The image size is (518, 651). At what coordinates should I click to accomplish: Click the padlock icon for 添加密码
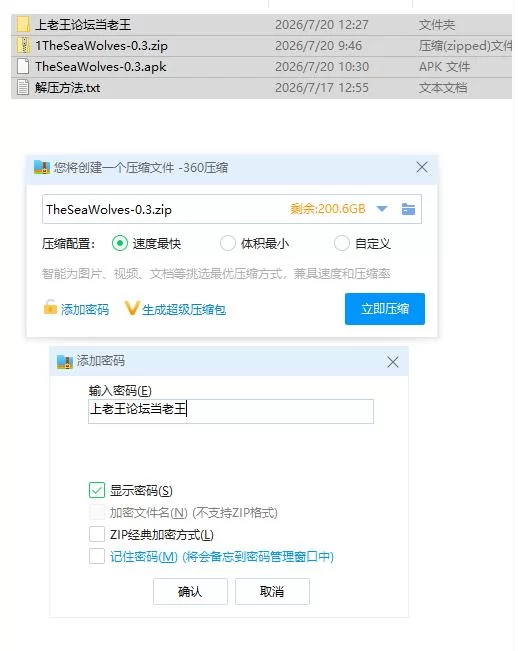pos(50,308)
